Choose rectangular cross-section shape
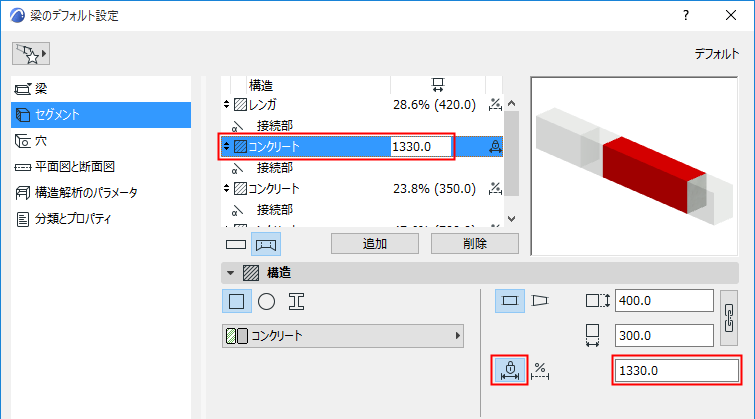This screenshot has height=419, width=755. click(x=236, y=301)
